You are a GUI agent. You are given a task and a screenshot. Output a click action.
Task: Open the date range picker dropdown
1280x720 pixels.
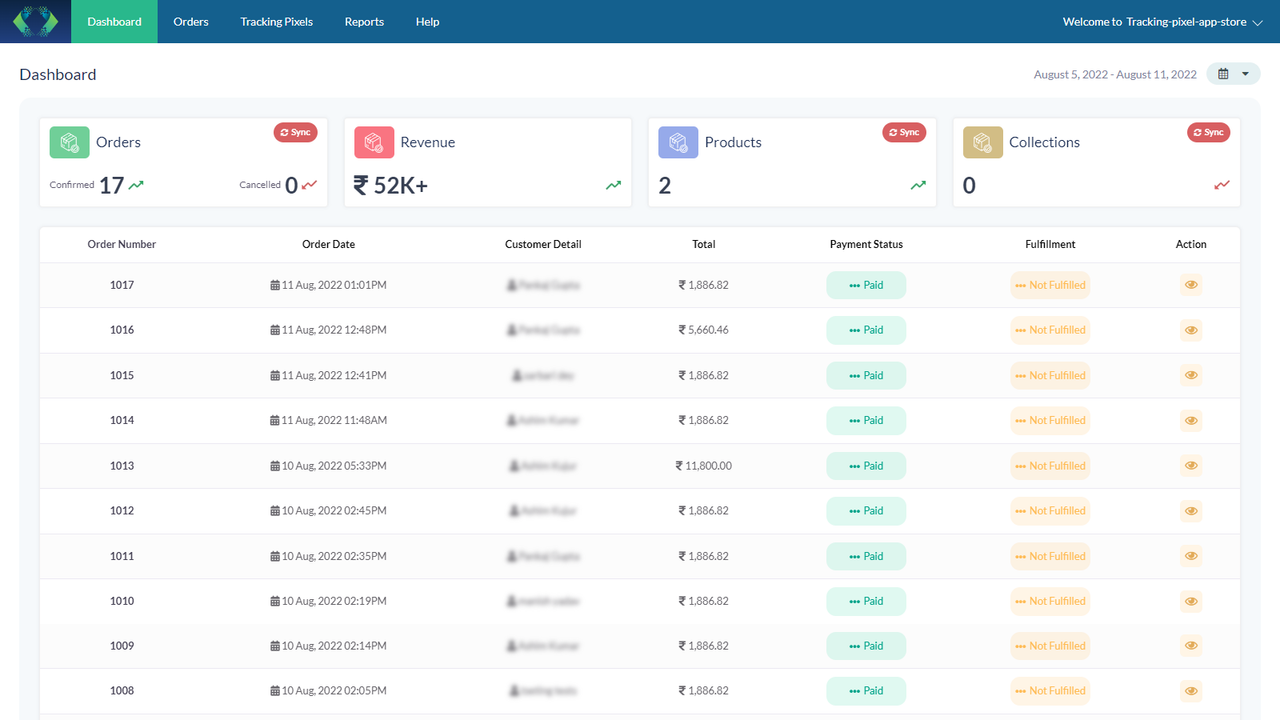(x=1245, y=73)
